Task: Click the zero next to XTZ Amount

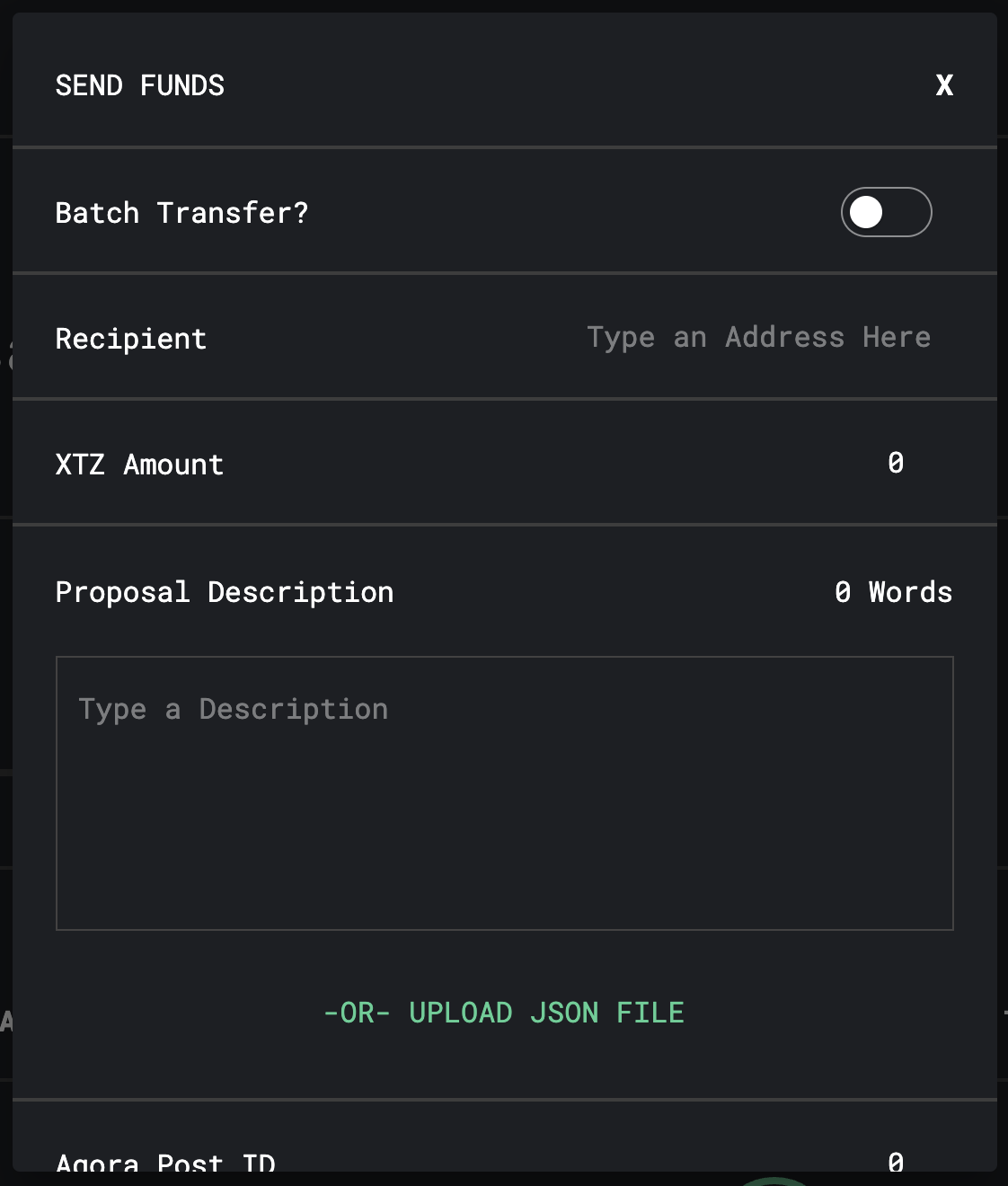Action: [x=895, y=464]
